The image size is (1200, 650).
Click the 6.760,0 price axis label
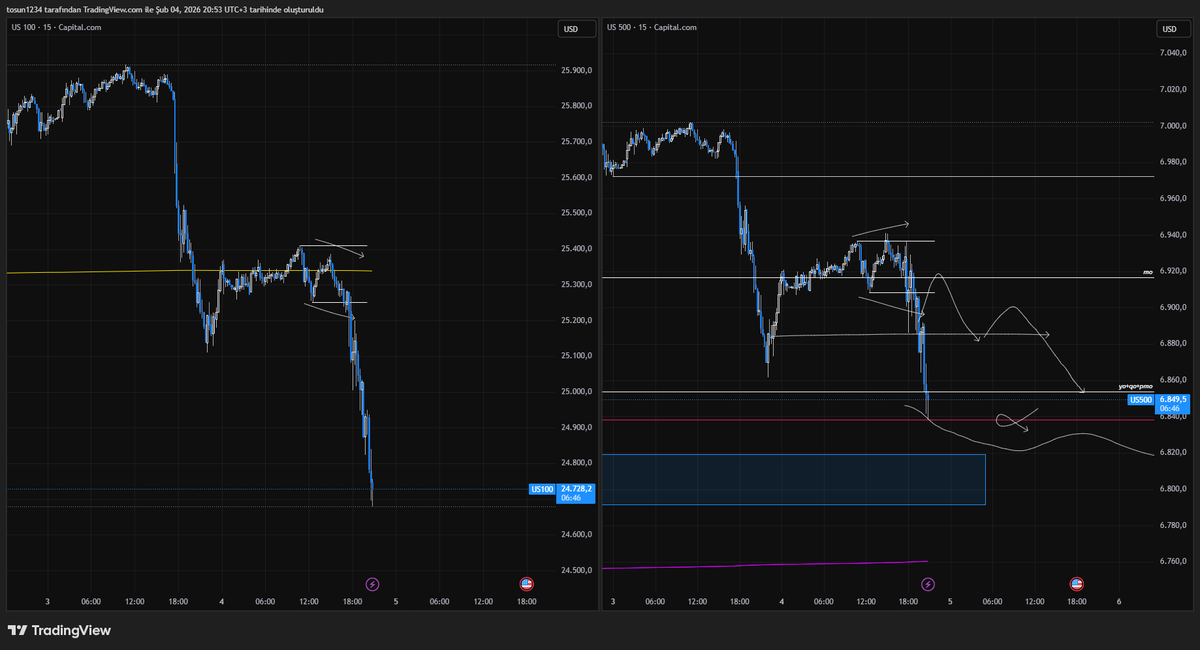click(1174, 561)
